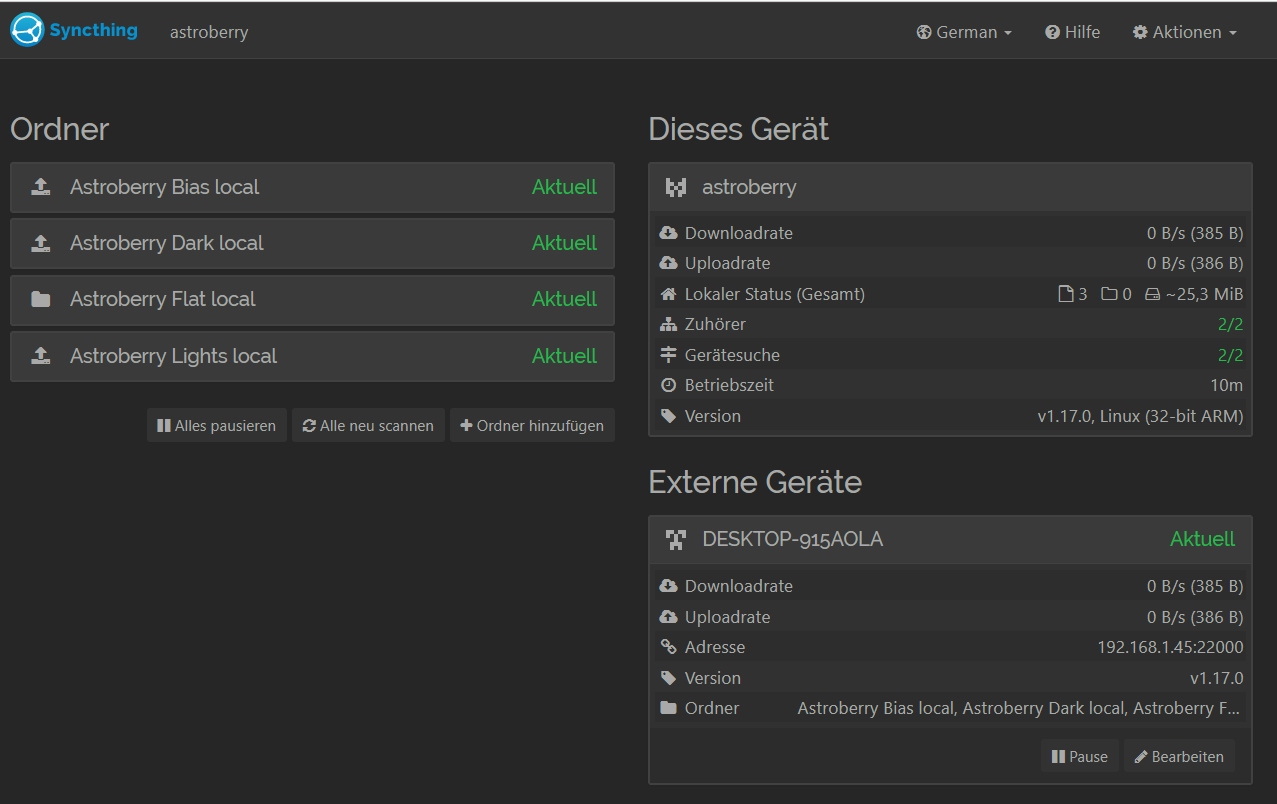The height and width of the screenshot is (804, 1277).
Task: Click Aktuell status of DESKTOP-915AOLA
Action: (1202, 539)
